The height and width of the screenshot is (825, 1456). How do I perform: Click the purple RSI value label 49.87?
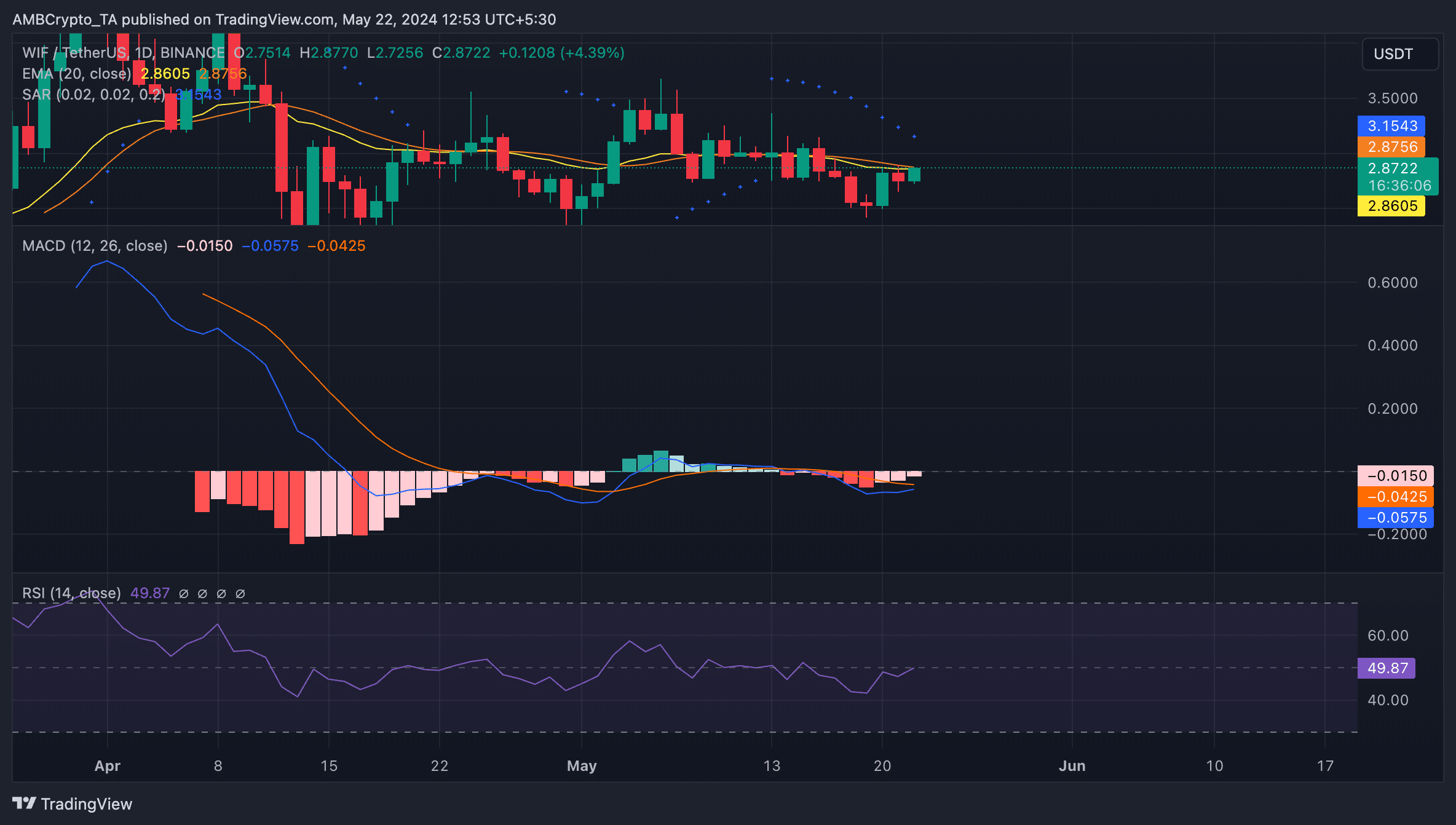tap(1386, 668)
